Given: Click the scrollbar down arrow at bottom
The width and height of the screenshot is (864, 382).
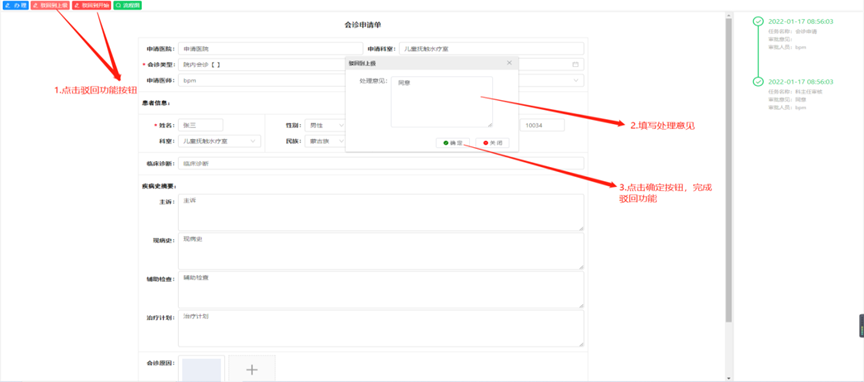Looking at the screenshot, I should click(x=729, y=378).
